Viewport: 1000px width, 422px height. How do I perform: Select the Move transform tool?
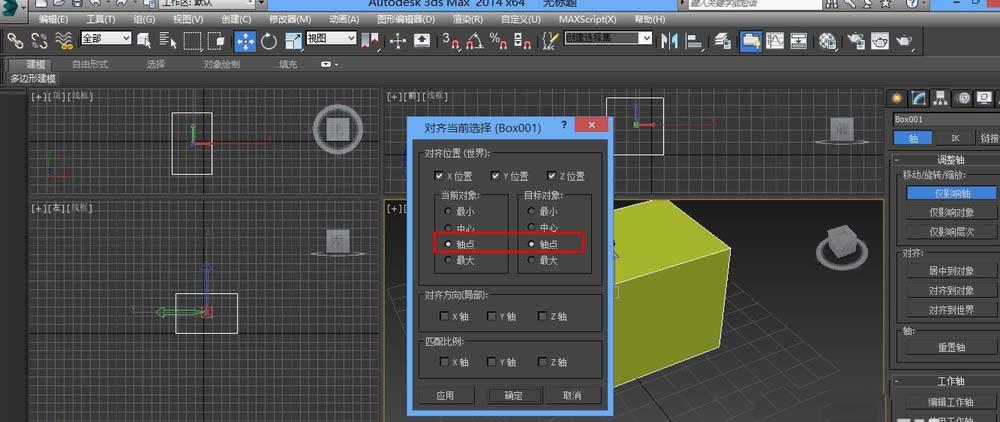coord(245,41)
